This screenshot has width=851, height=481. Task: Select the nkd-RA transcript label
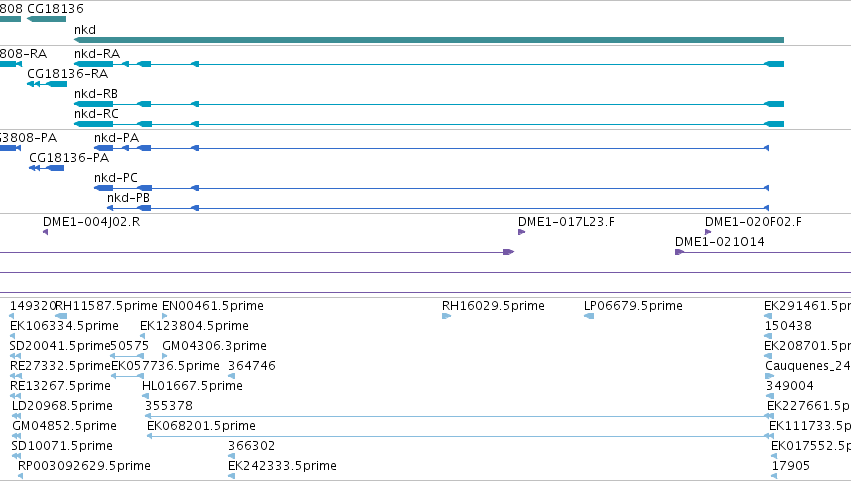pos(97,54)
